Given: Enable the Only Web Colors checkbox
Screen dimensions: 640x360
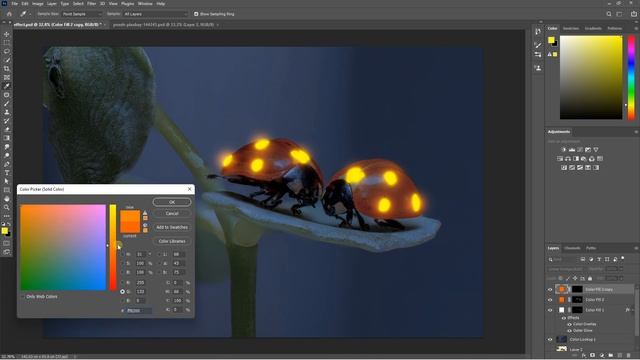Looking at the screenshot, I should tap(23, 297).
